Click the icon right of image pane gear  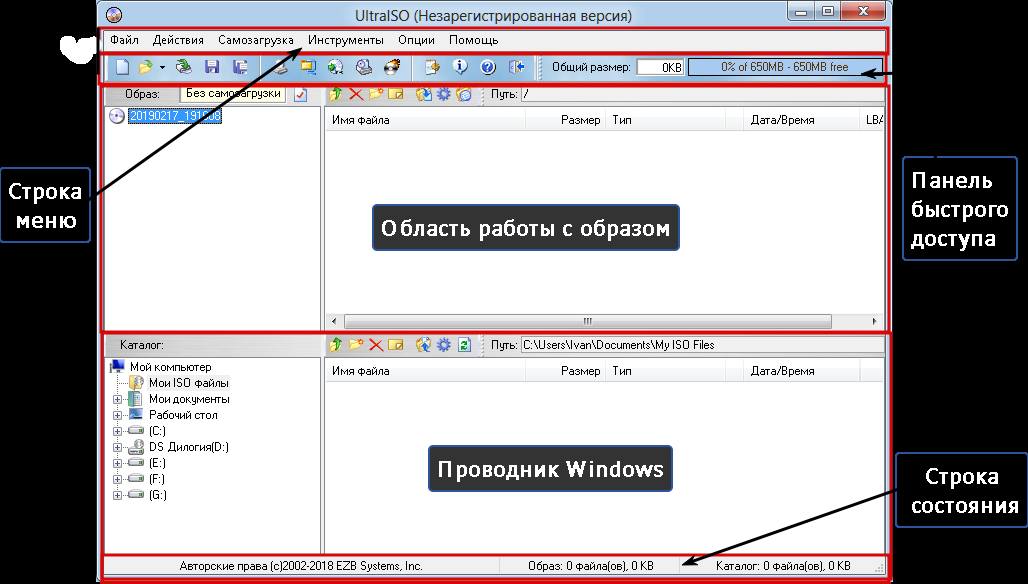pos(464,94)
